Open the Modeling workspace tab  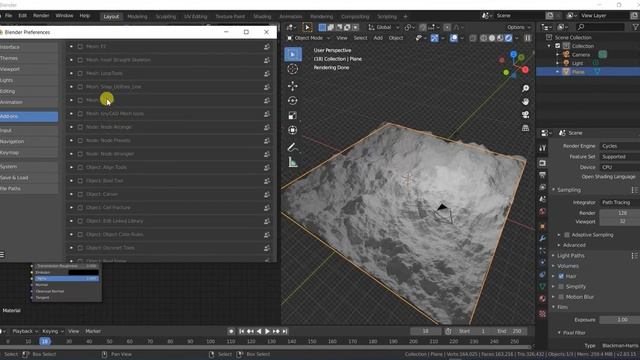click(x=137, y=16)
